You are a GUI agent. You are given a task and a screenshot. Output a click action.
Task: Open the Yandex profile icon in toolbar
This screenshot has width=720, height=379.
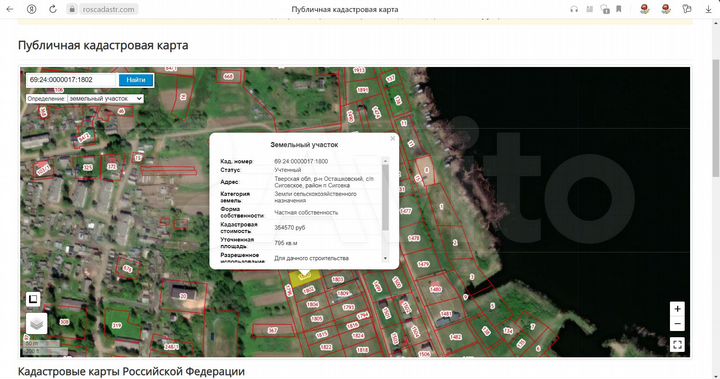tap(31, 9)
